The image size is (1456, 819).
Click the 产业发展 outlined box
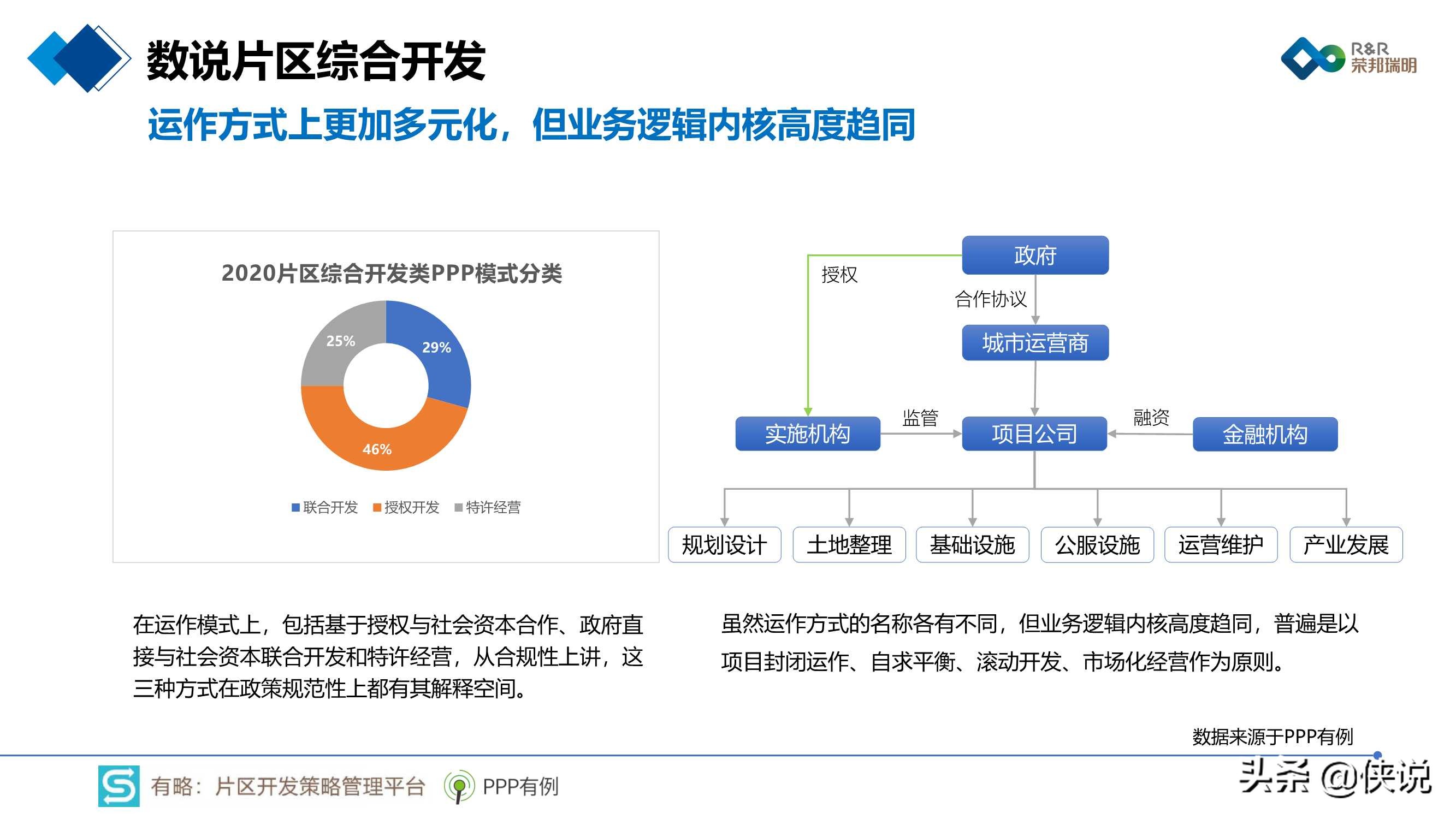click(x=1346, y=544)
